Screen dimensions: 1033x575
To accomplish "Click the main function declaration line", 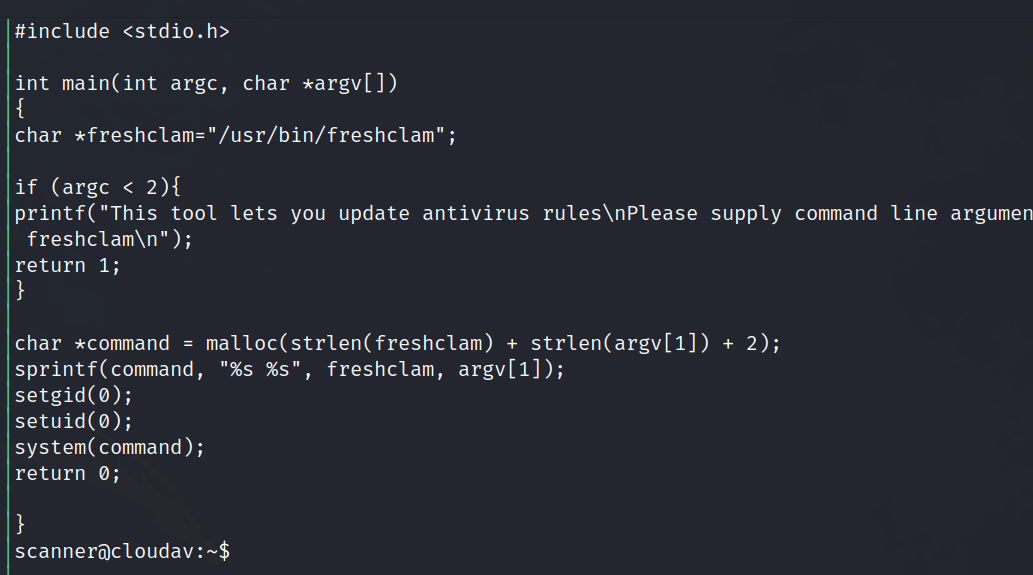I will [206, 83].
